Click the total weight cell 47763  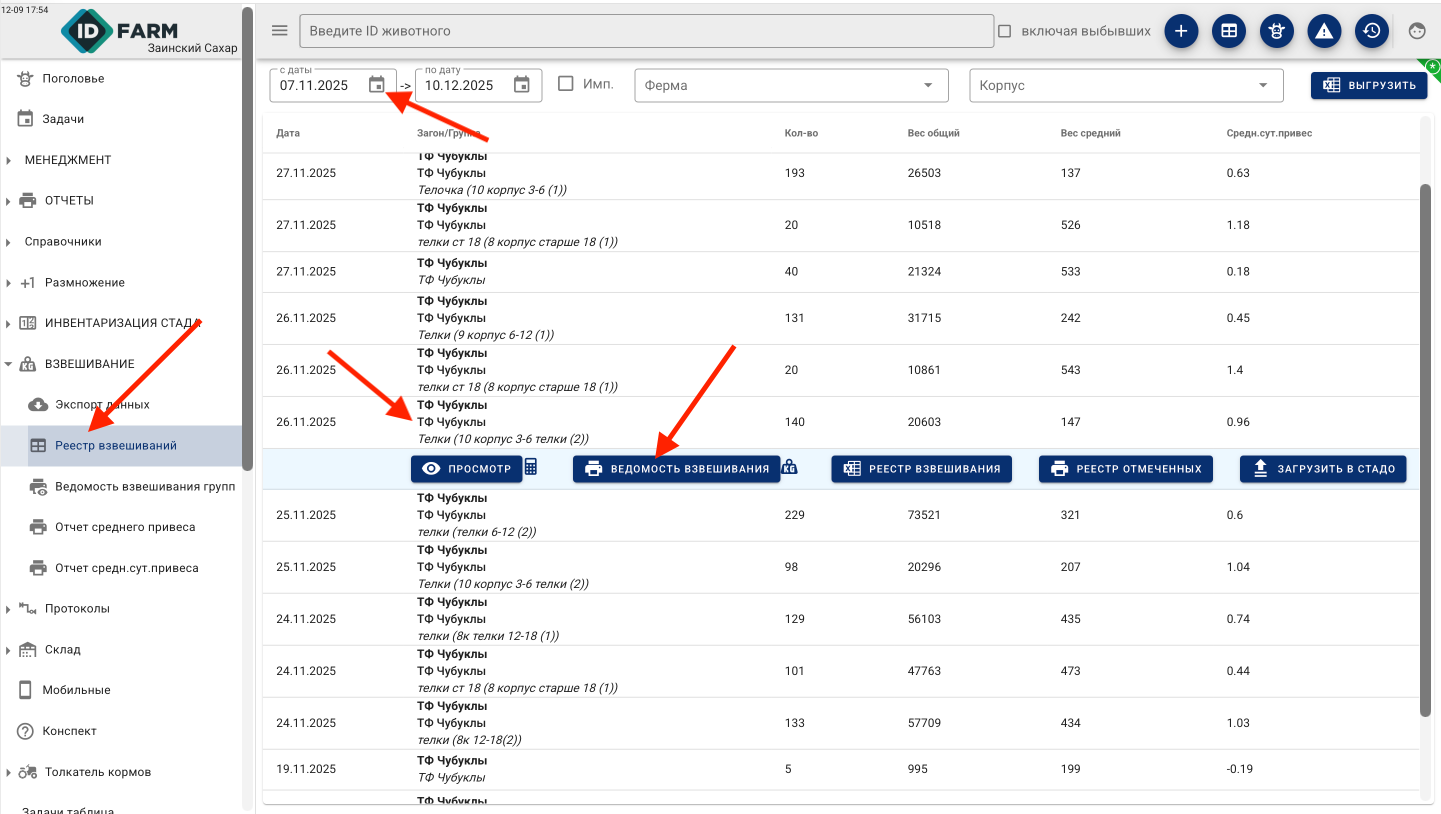click(924, 671)
